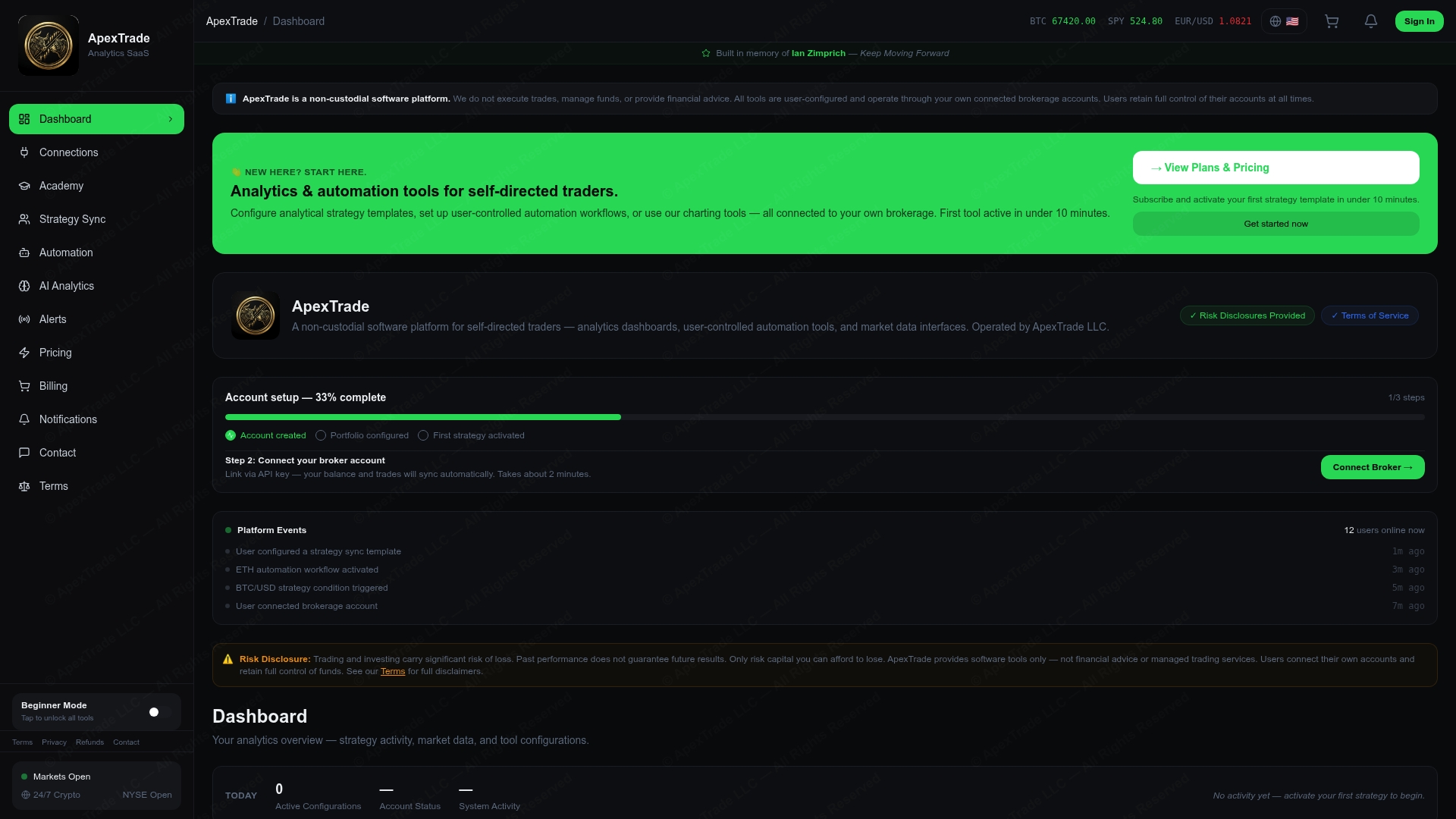Click SPY 524.80 ticker
This screenshot has height=819, width=1456.
[x=1134, y=21]
